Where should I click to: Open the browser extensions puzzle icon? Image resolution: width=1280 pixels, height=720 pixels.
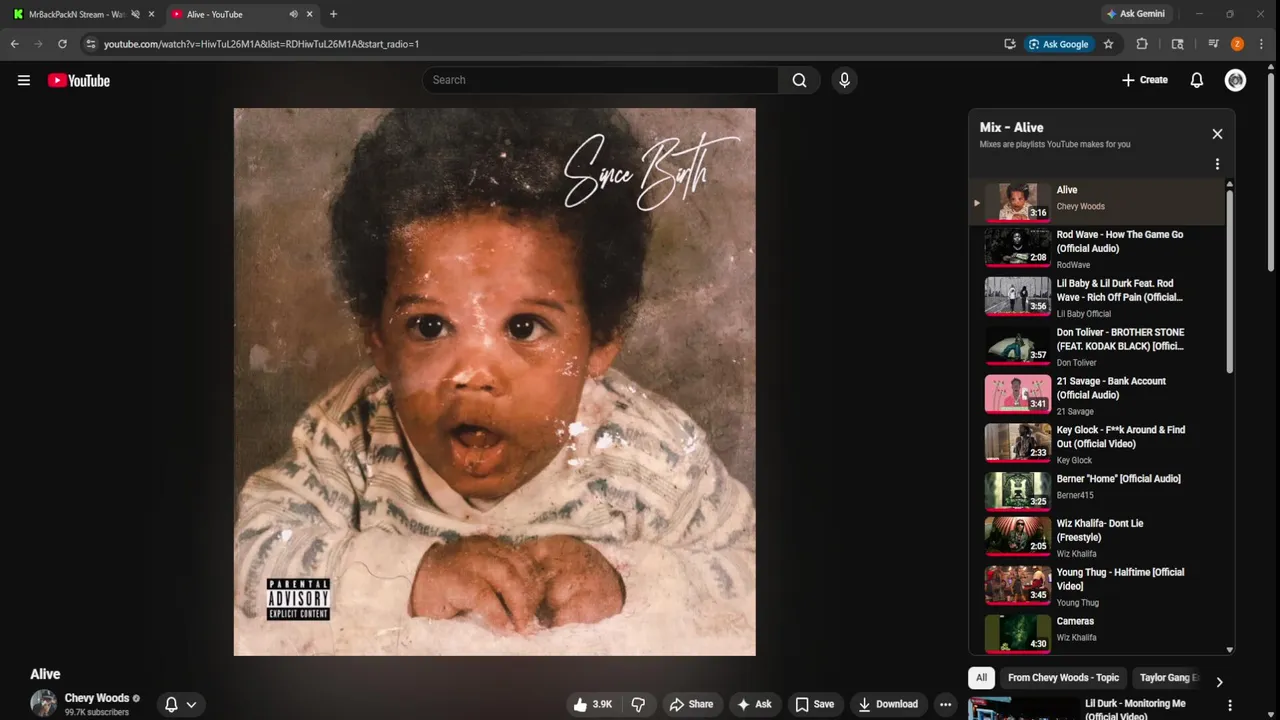point(1142,44)
